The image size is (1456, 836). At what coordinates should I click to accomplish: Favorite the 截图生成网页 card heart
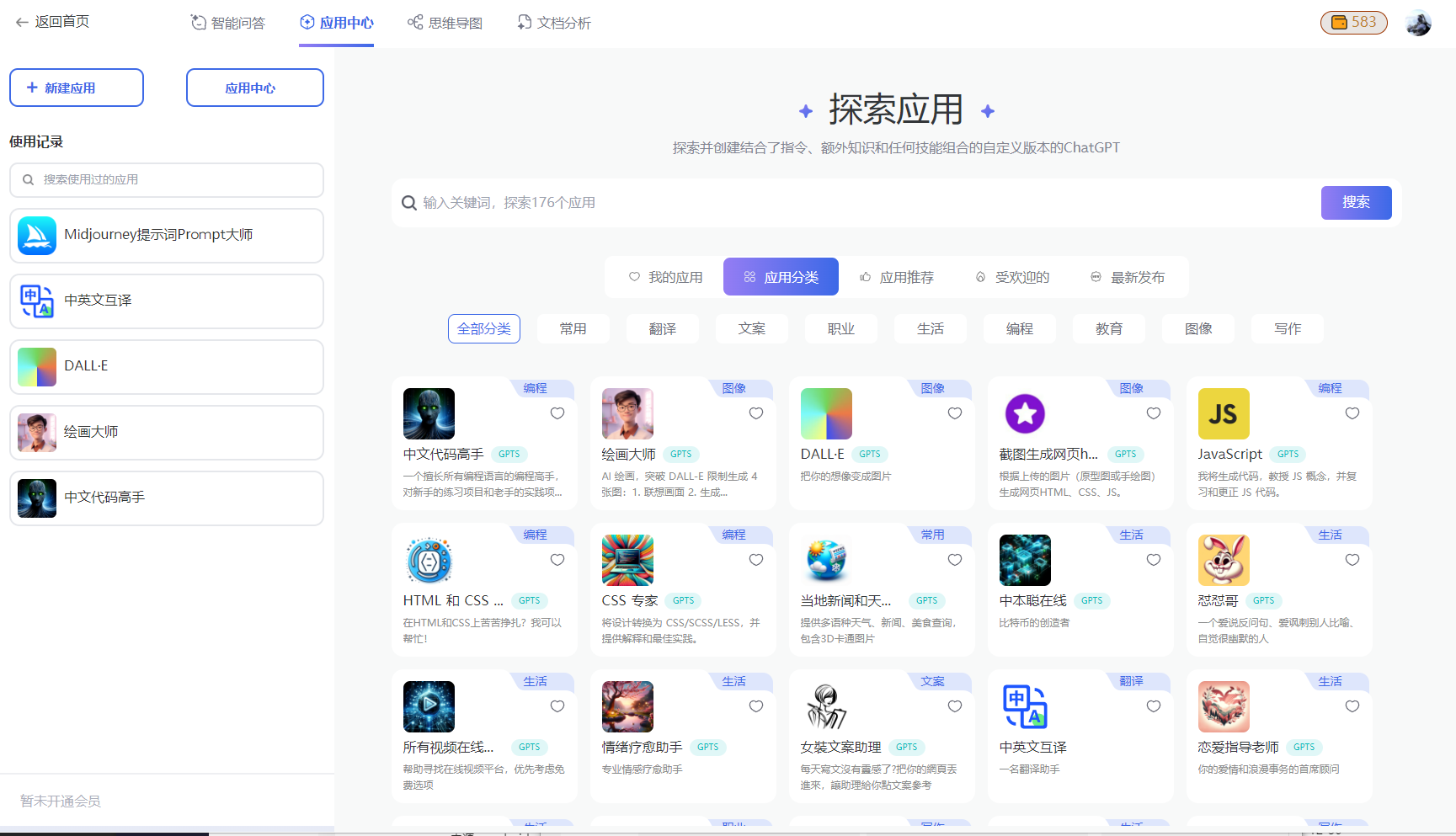[1154, 413]
